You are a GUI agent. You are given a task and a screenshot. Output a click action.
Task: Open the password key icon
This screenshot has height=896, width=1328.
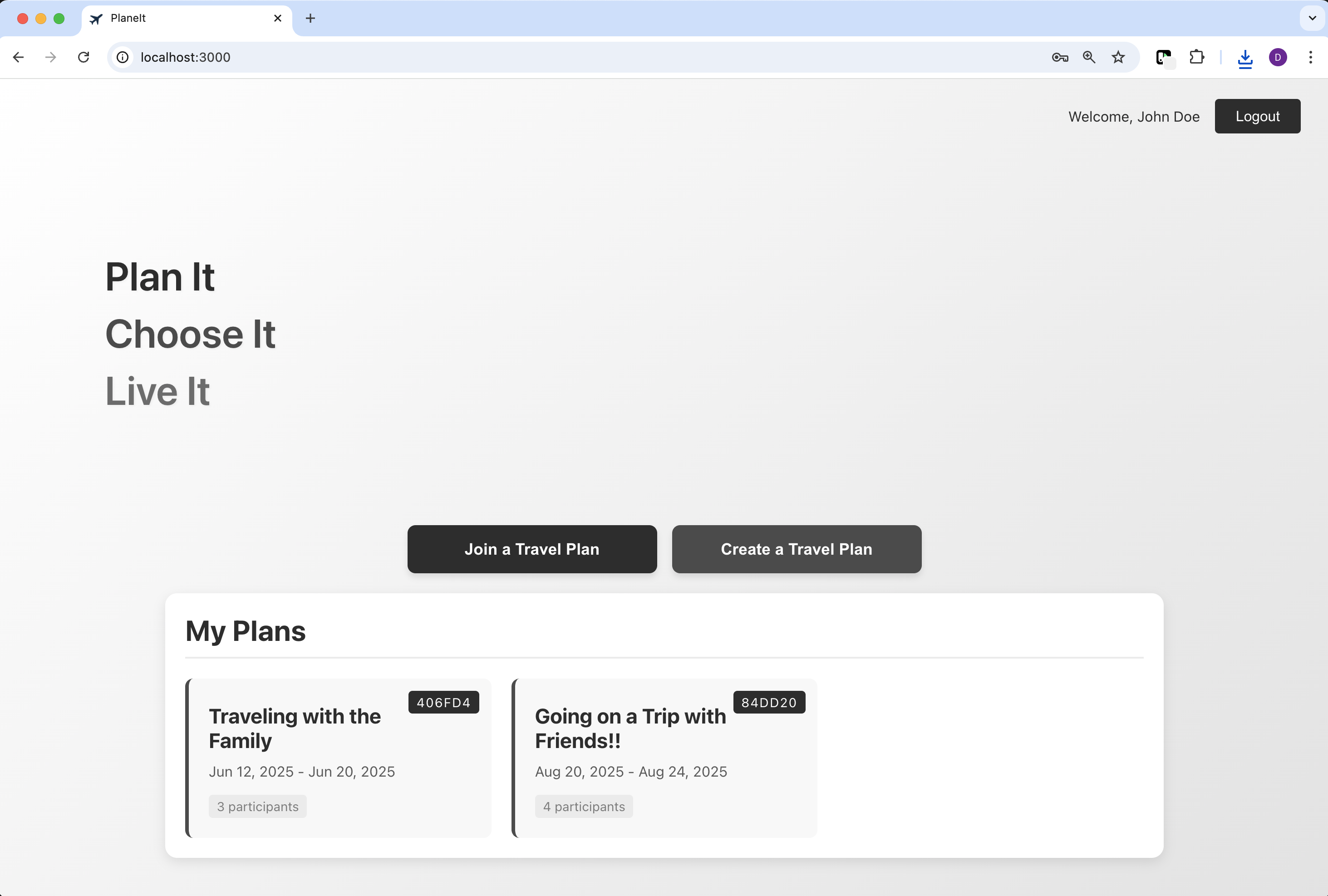pyautogui.click(x=1059, y=57)
